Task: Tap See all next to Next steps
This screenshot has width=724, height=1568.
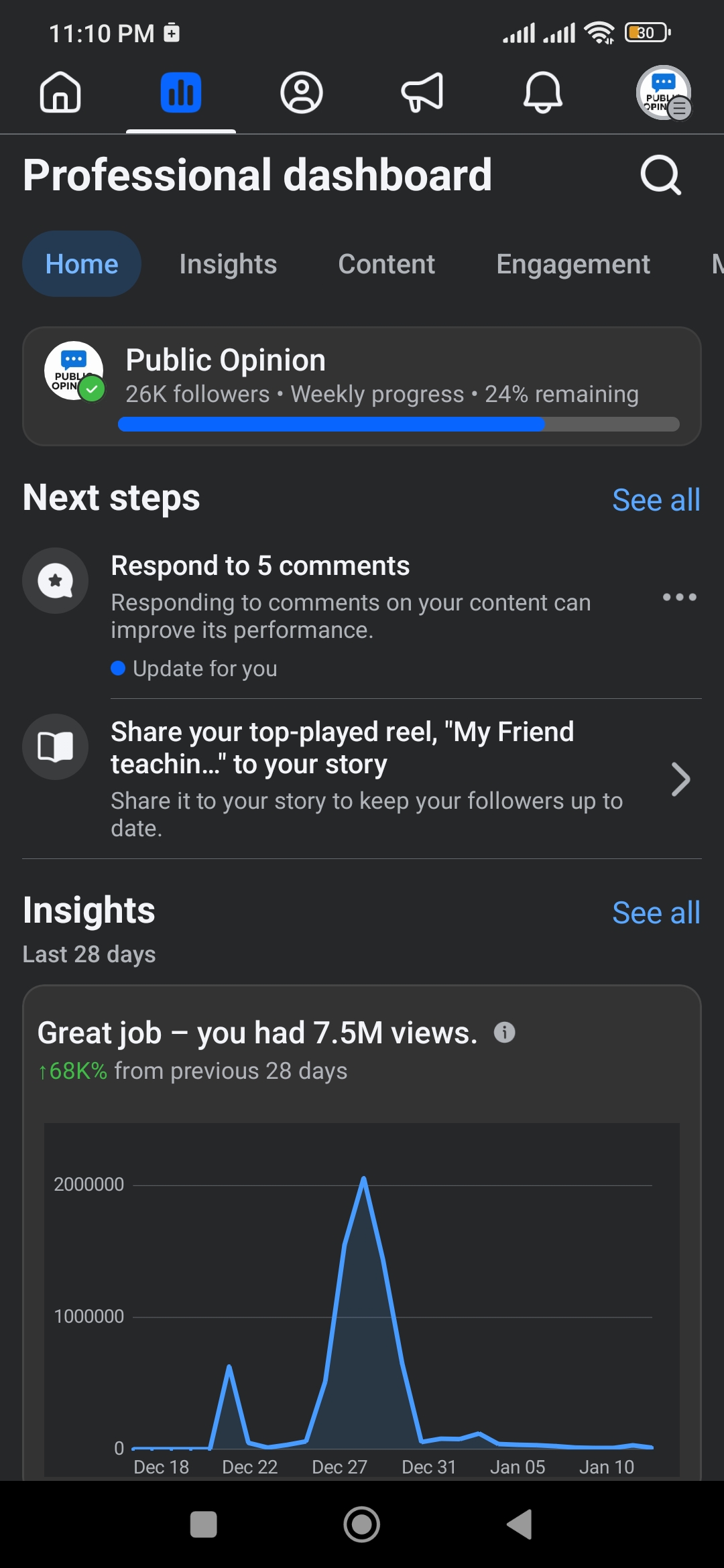Action: [656, 500]
